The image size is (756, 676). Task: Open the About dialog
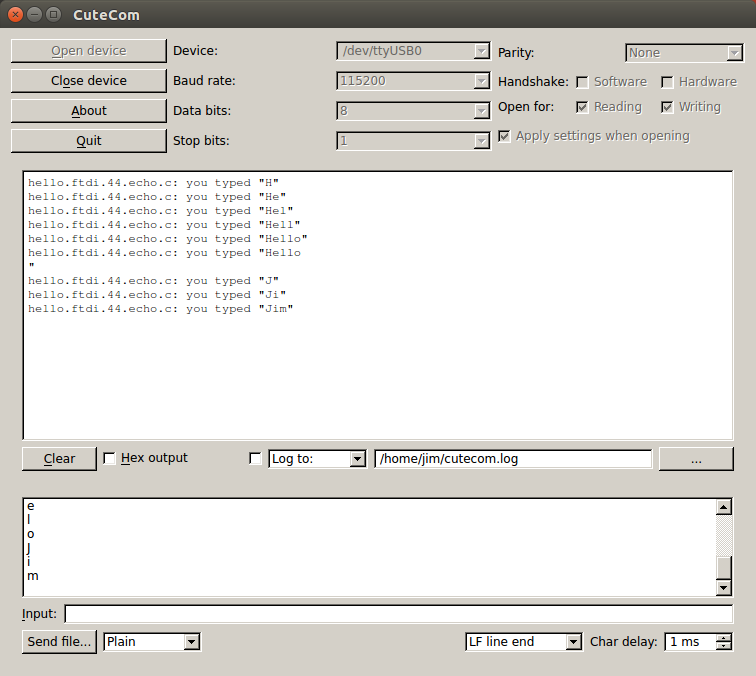(x=89, y=110)
